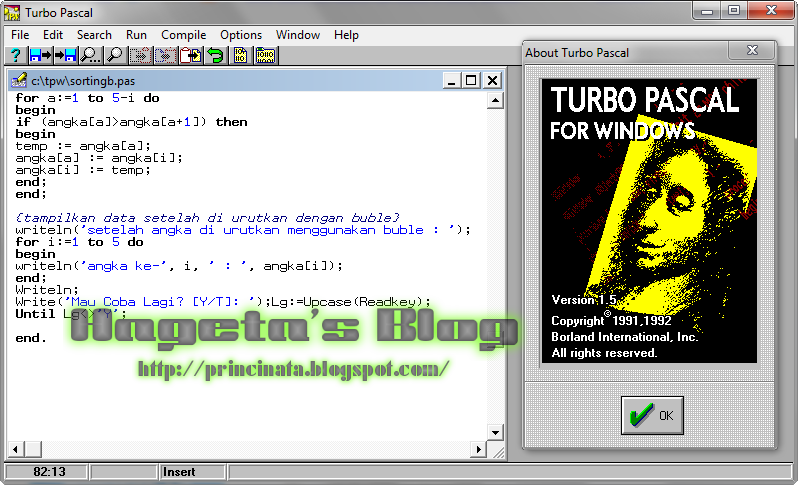Screen dimensions: 798x485
Task: Click the line 'angka[a] := angka[i];'
Action: point(99,158)
